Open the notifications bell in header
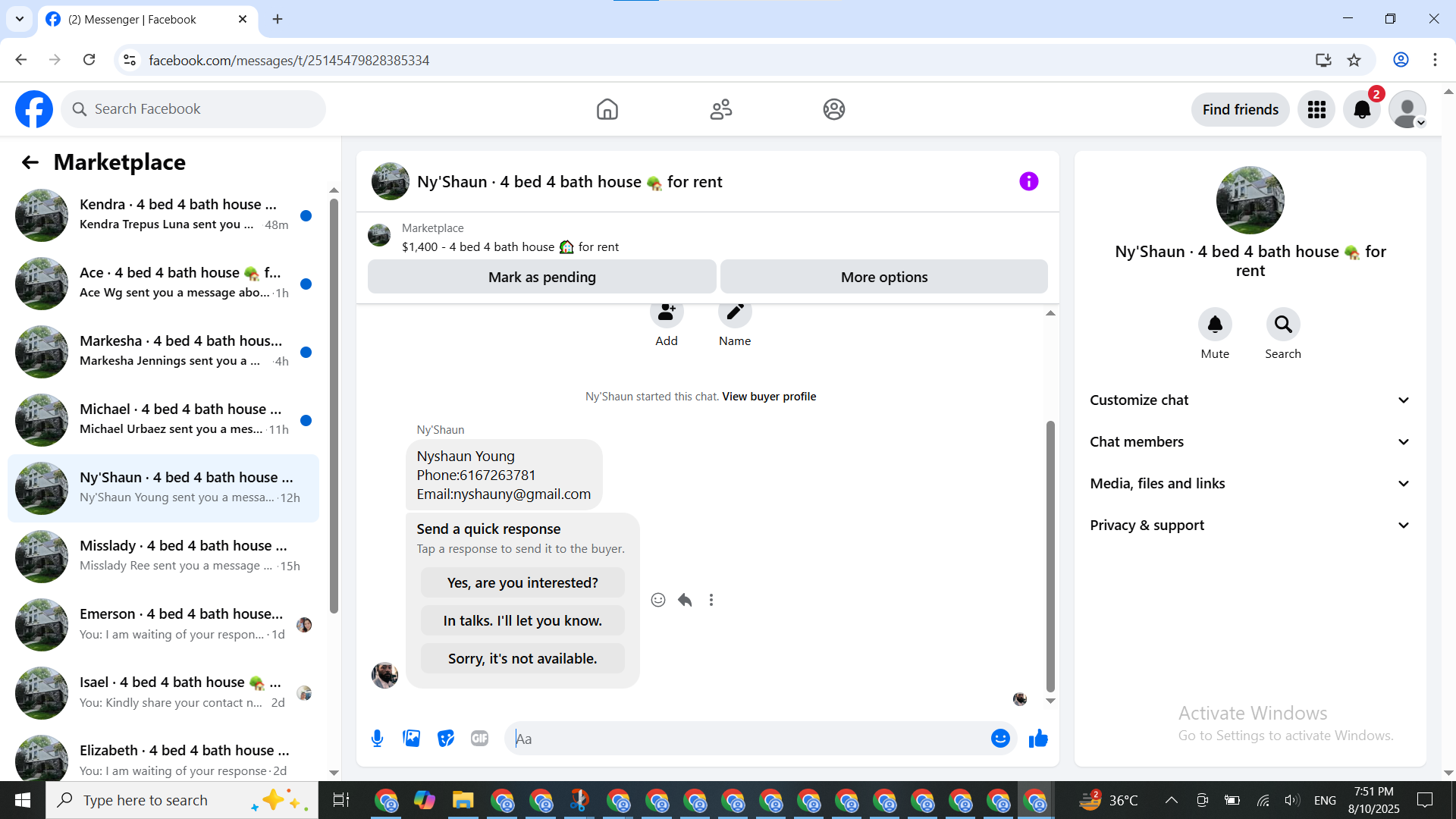Screen dimensions: 1456x819 (x=1362, y=110)
